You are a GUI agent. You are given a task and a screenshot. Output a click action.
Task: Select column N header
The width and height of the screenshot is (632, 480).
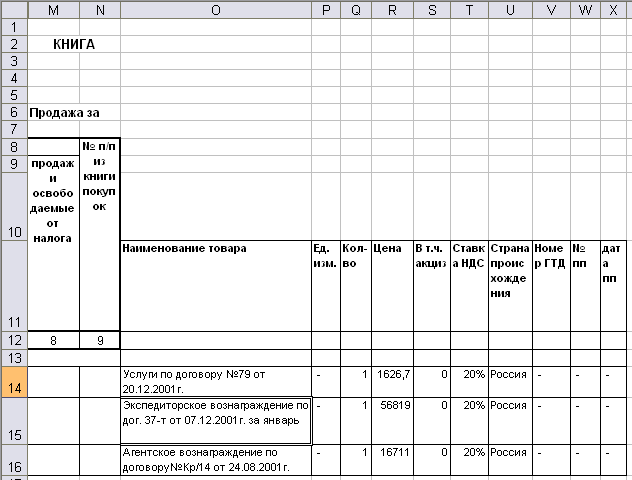100,10
